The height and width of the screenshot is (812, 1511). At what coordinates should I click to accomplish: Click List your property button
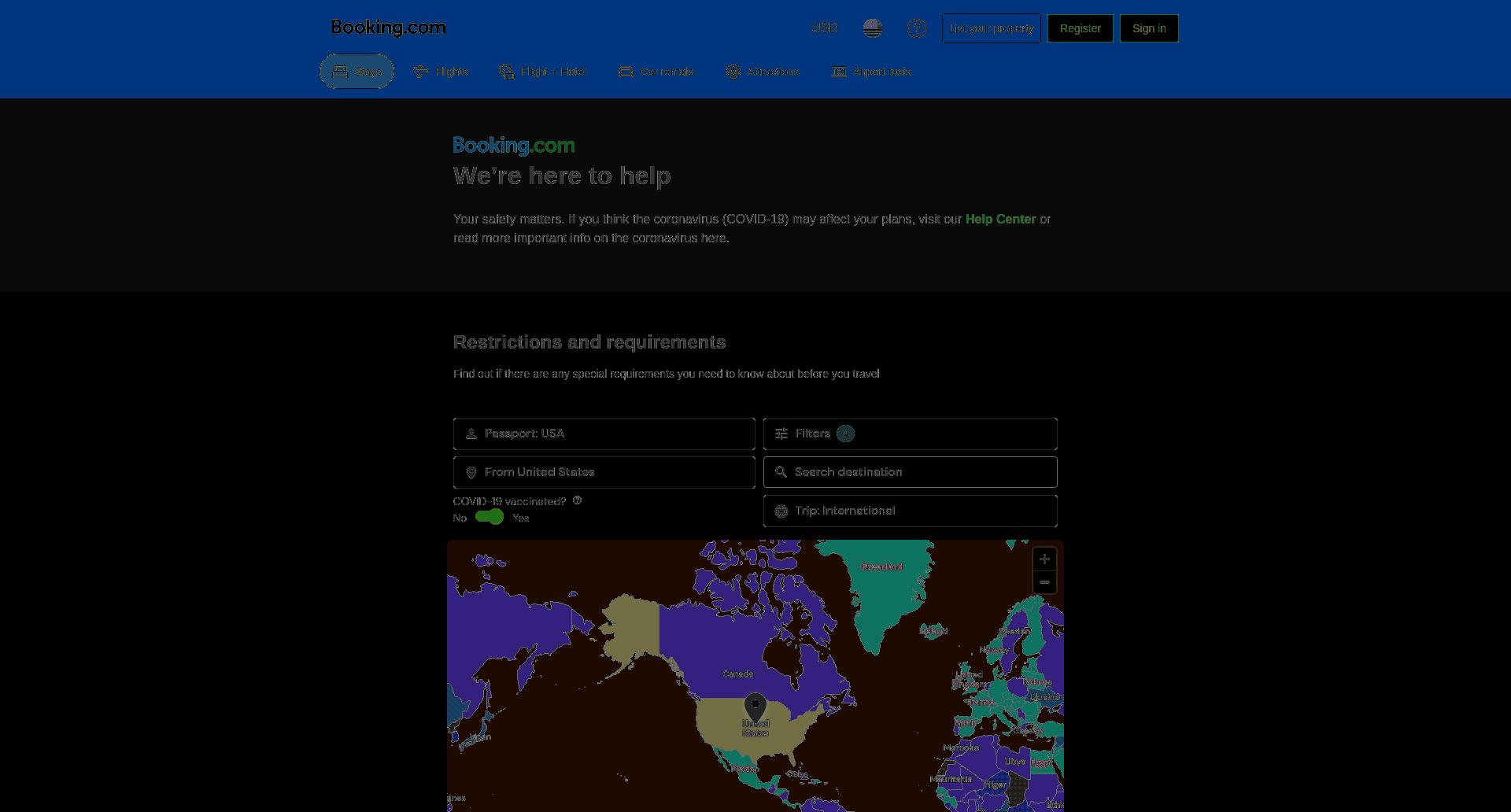992,28
